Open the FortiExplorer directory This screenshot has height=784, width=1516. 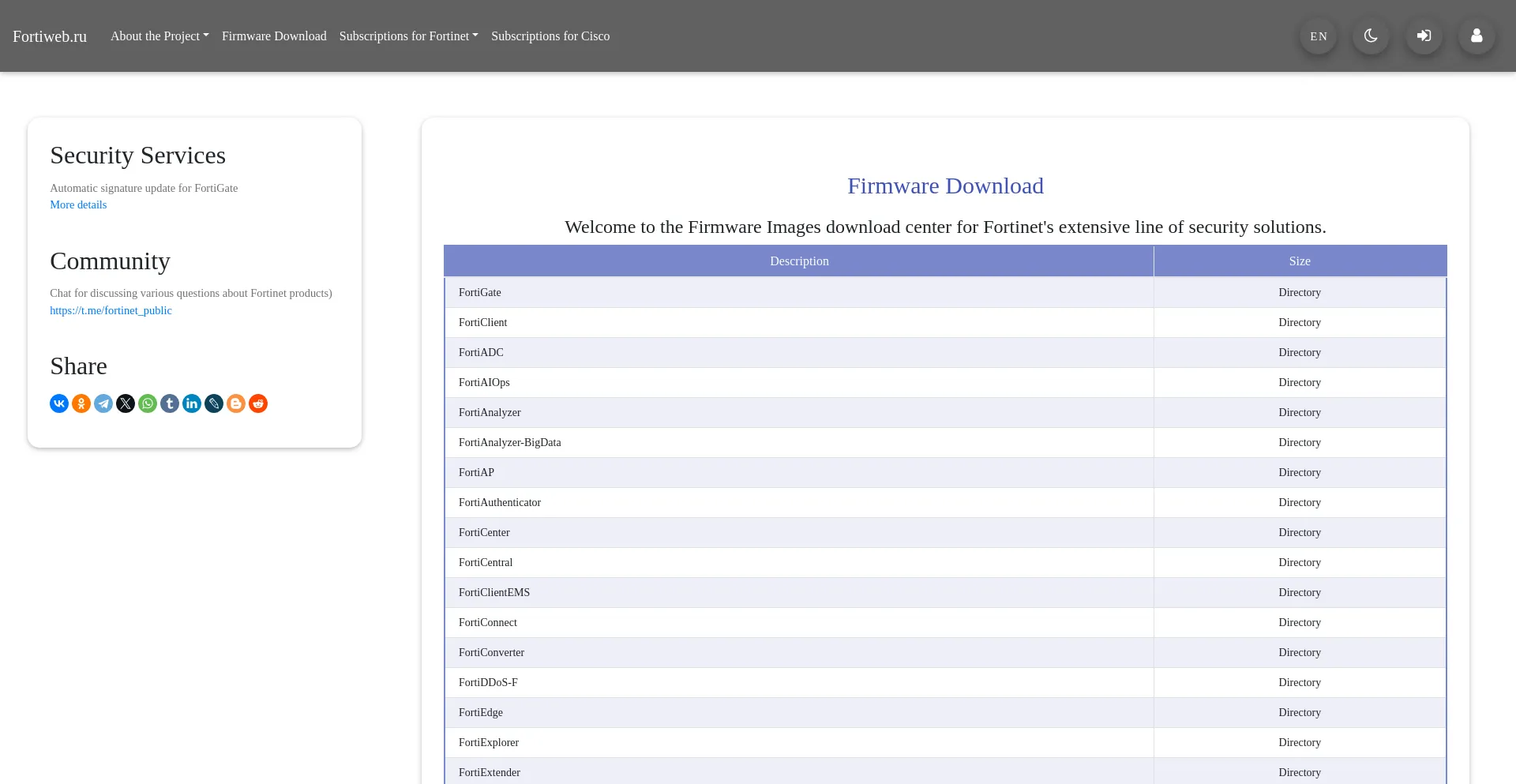pos(489,742)
